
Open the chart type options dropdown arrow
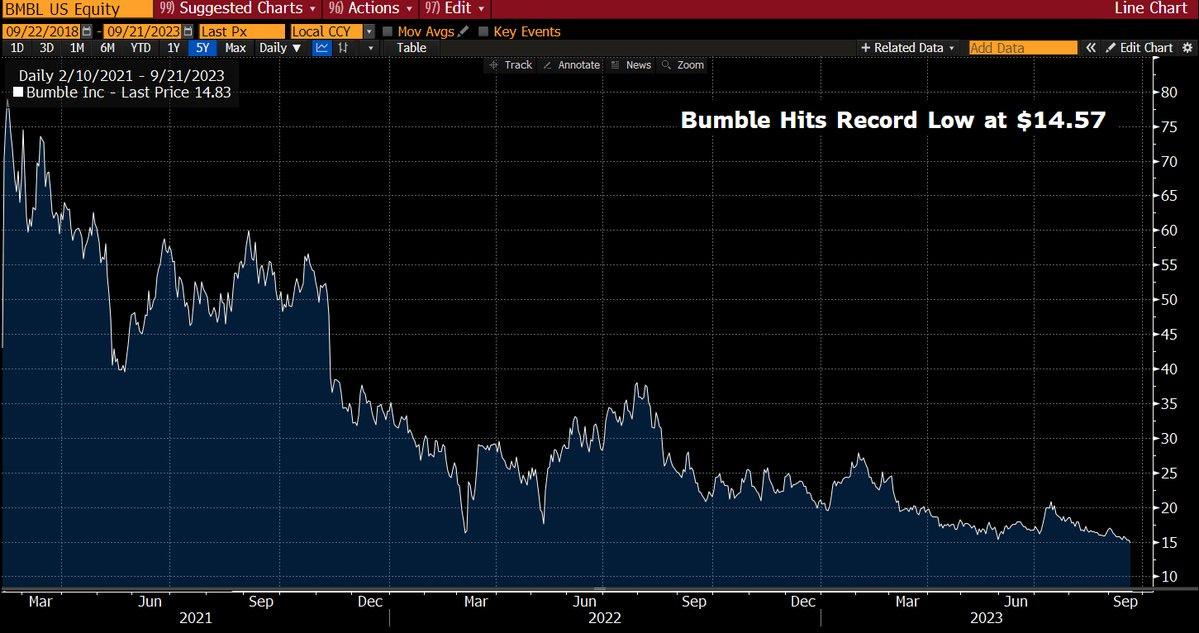371,47
